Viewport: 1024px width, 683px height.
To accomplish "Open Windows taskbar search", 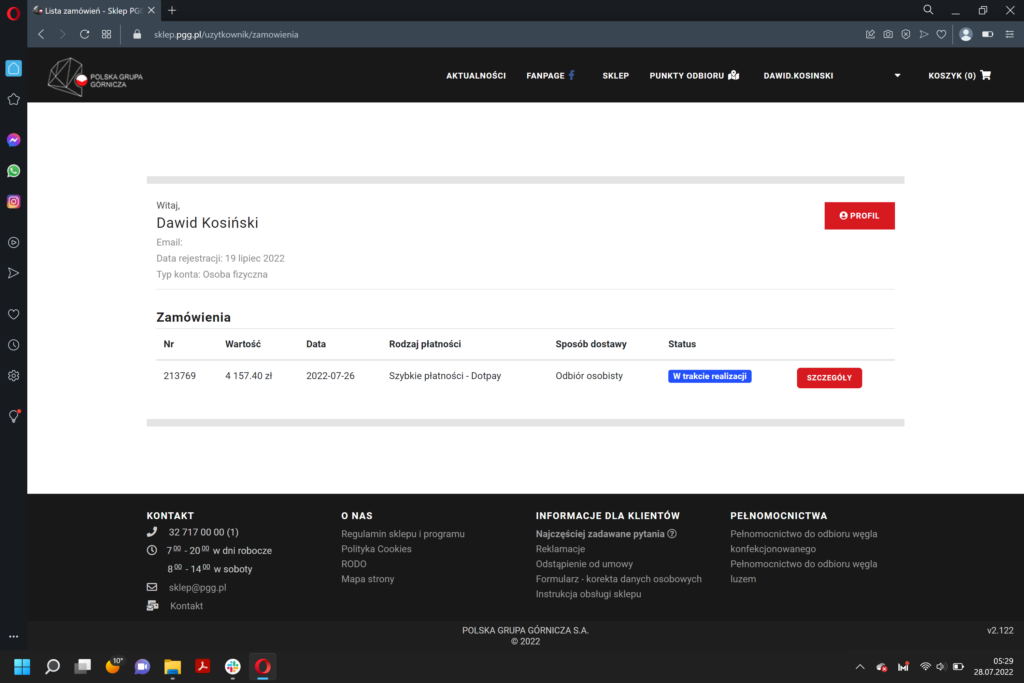I will pos(52,666).
